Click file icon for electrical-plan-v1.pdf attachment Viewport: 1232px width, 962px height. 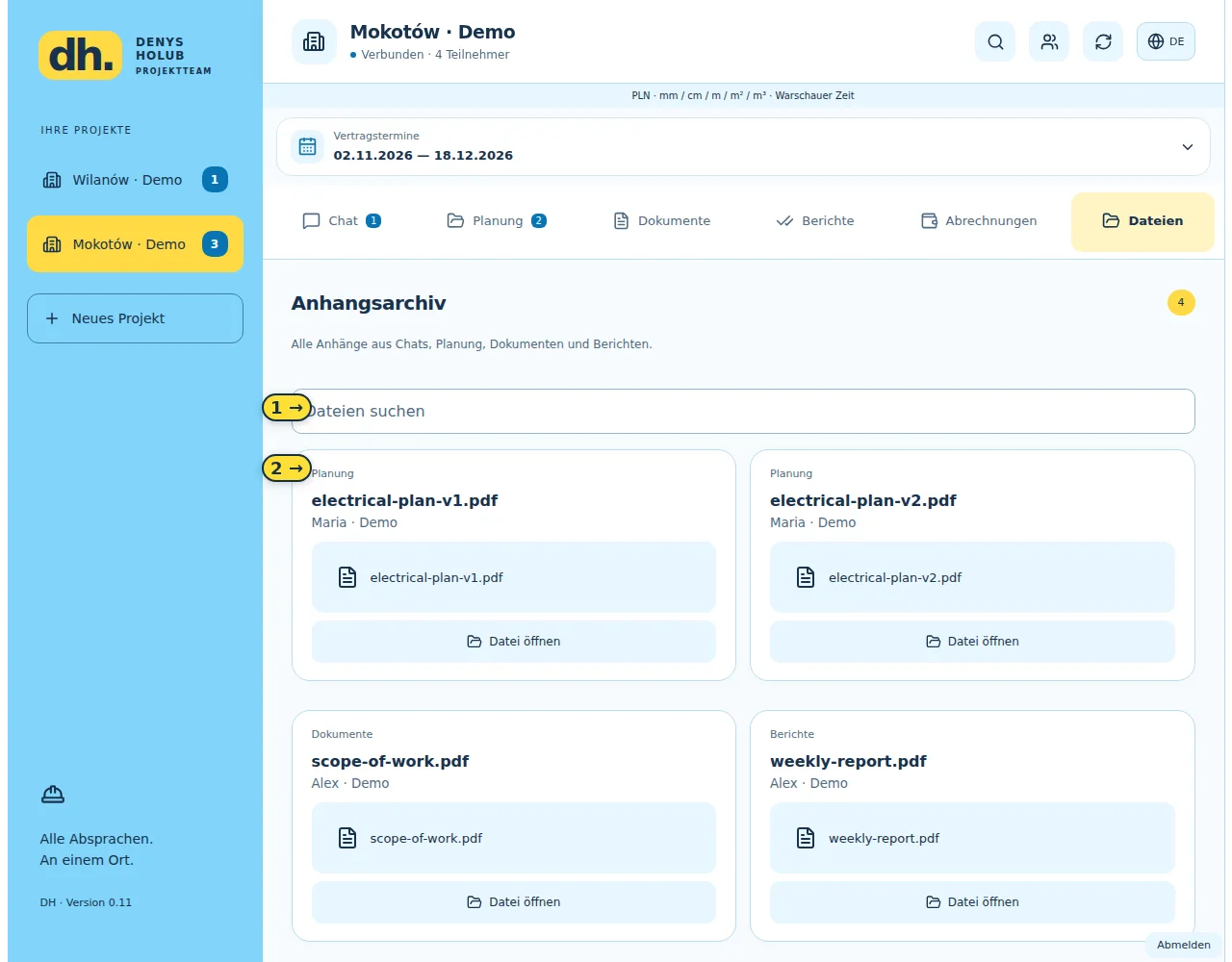pos(347,577)
